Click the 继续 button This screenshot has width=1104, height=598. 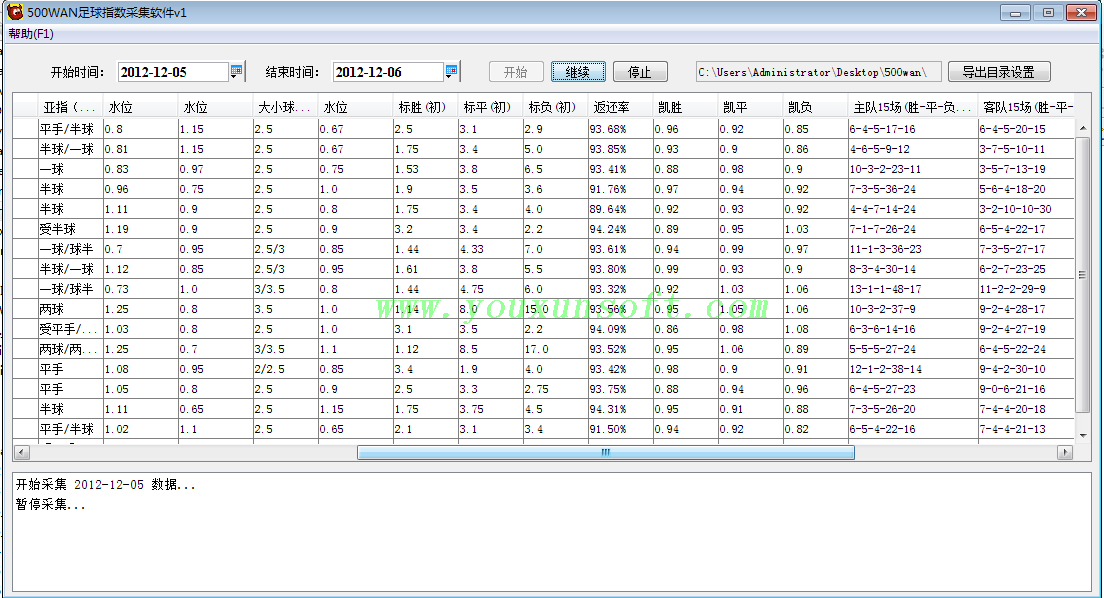click(x=578, y=72)
